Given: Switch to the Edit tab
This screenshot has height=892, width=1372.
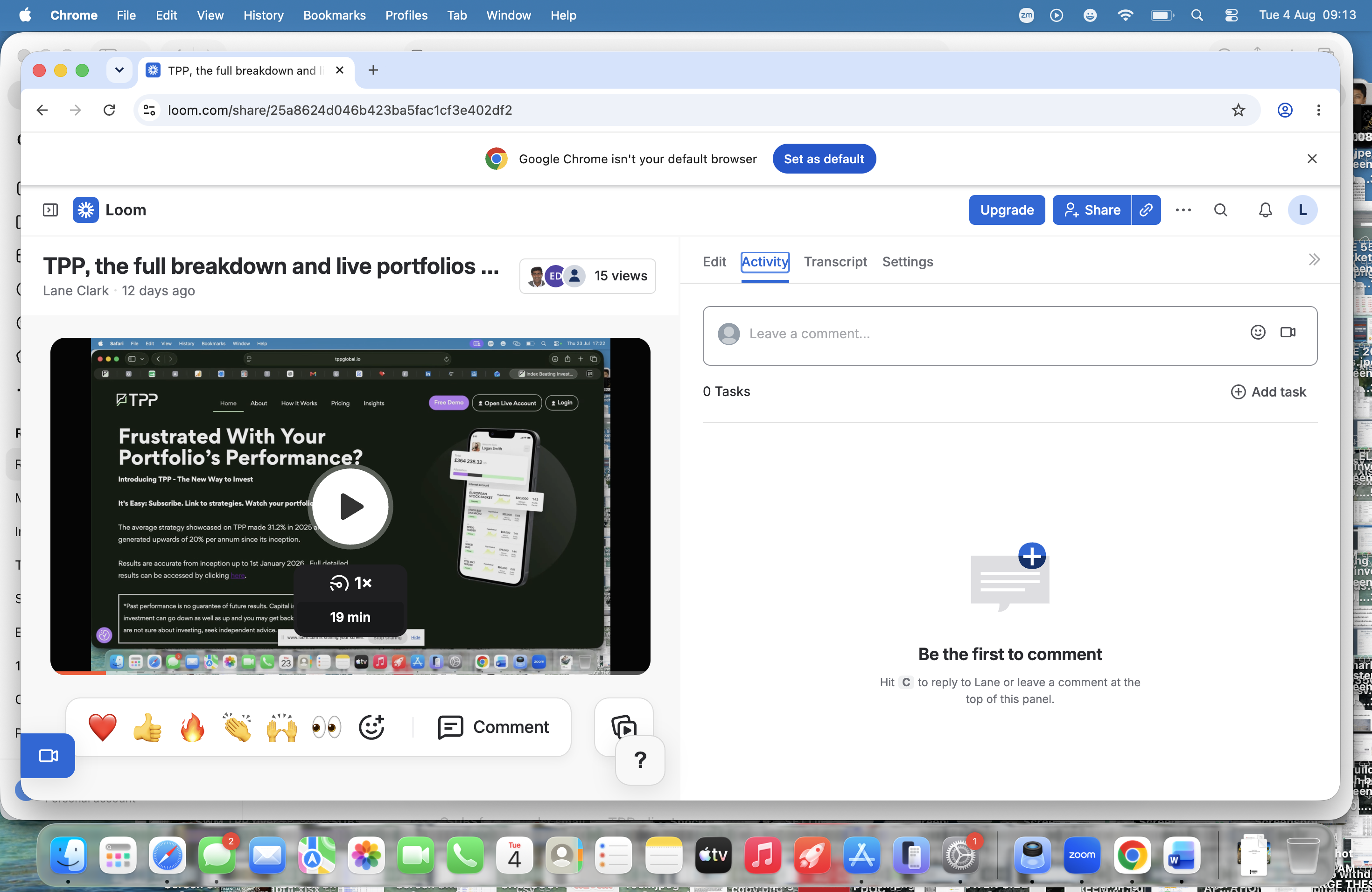Looking at the screenshot, I should tap(714, 262).
